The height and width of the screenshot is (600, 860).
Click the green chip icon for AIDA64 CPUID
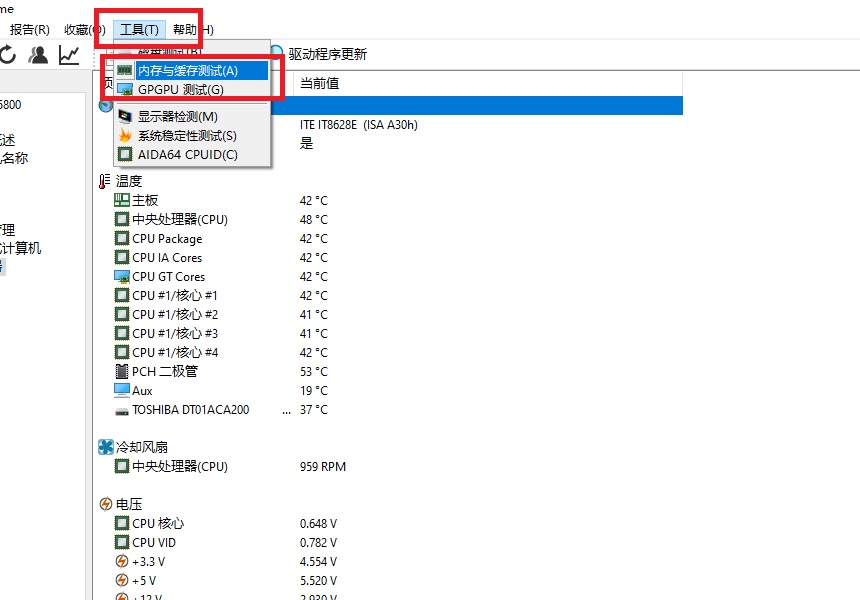(124, 154)
